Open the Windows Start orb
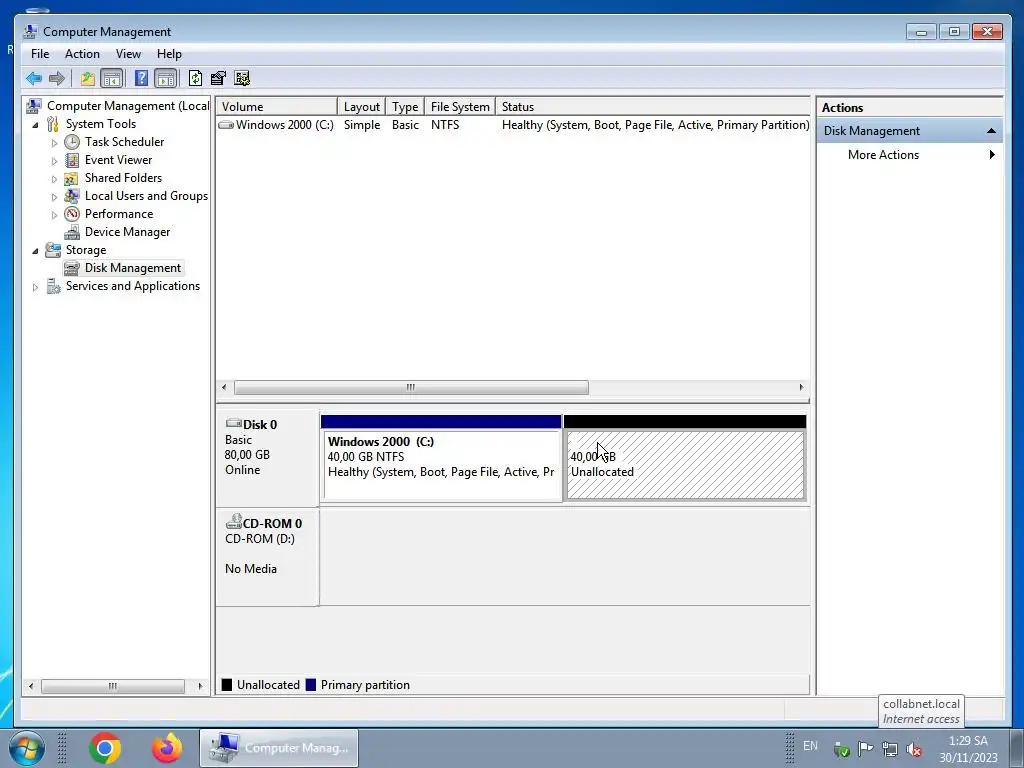 (x=26, y=748)
